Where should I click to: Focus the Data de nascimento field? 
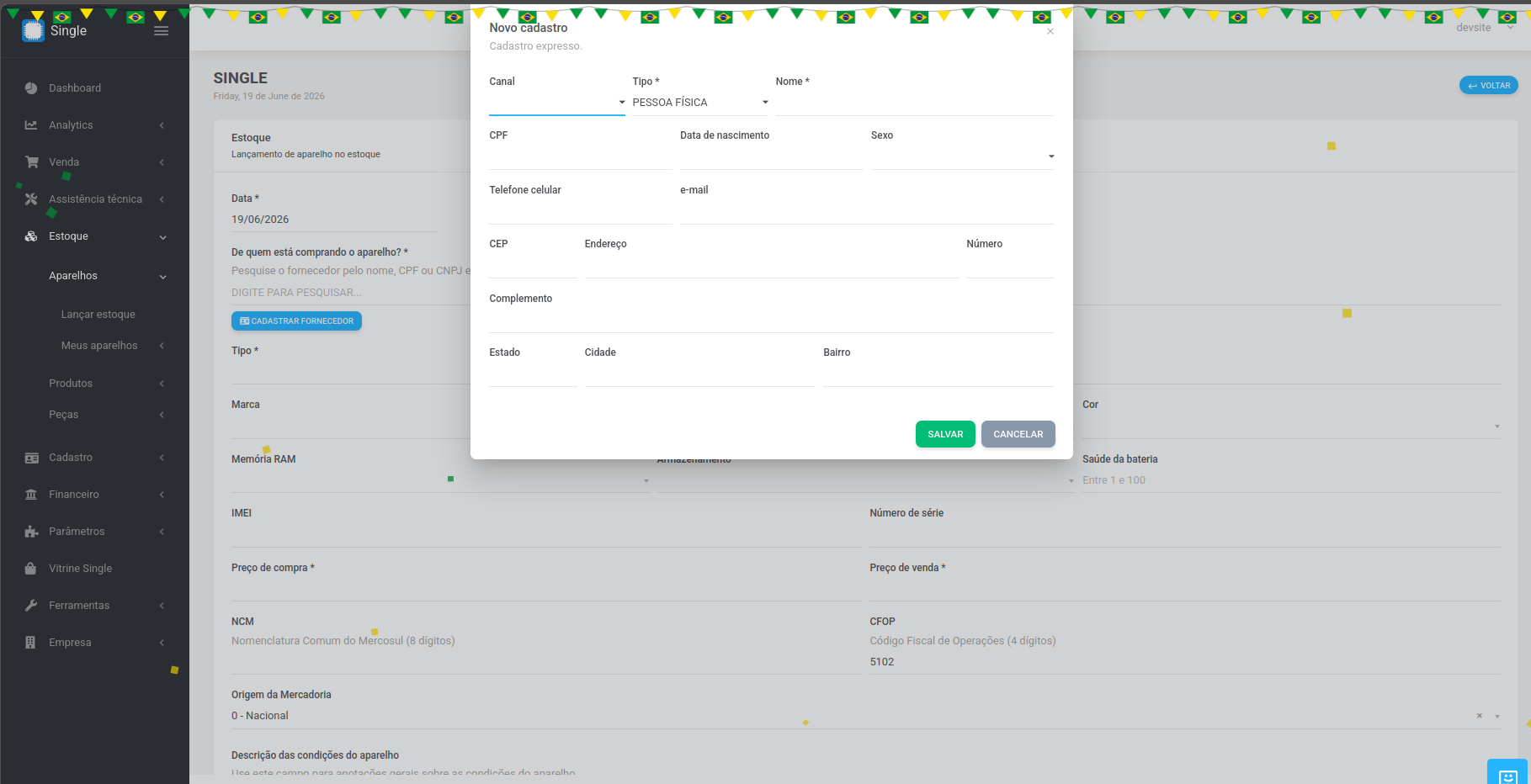pyautogui.click(x=772, y=156)
